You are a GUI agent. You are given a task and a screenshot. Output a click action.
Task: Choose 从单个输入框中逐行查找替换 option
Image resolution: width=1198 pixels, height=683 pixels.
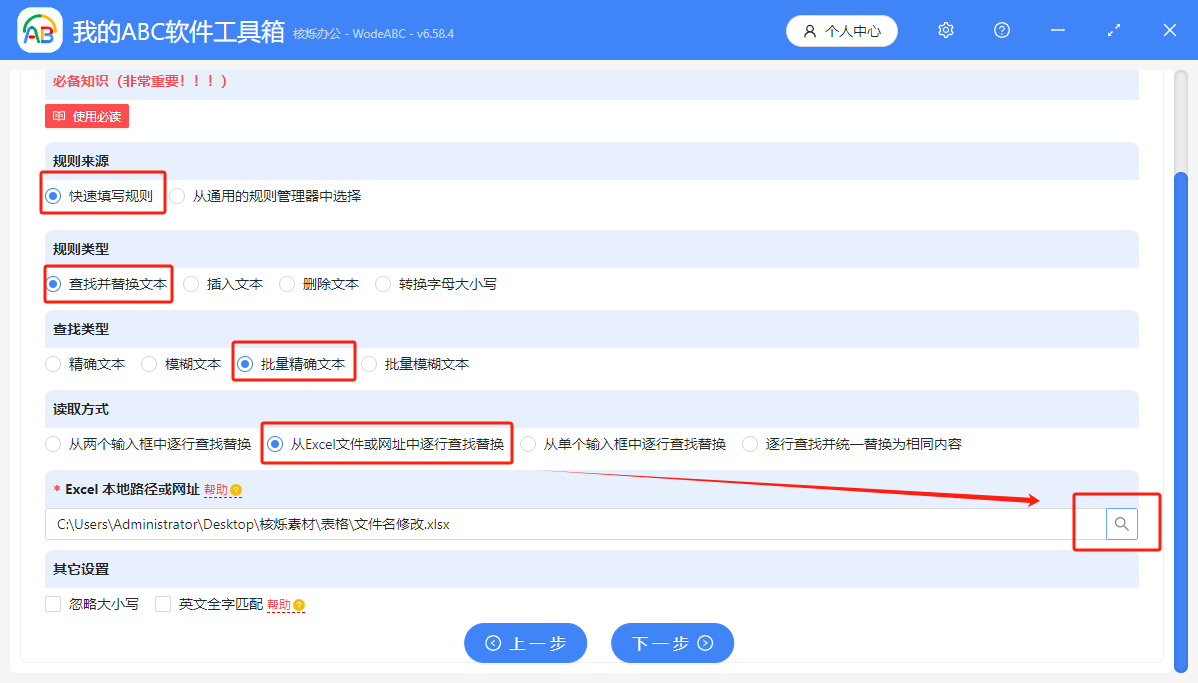531,443
